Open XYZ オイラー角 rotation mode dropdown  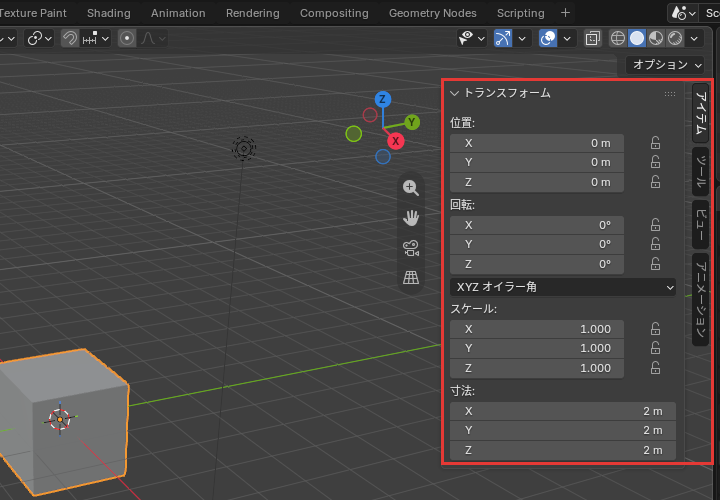[x=562, y=287]
